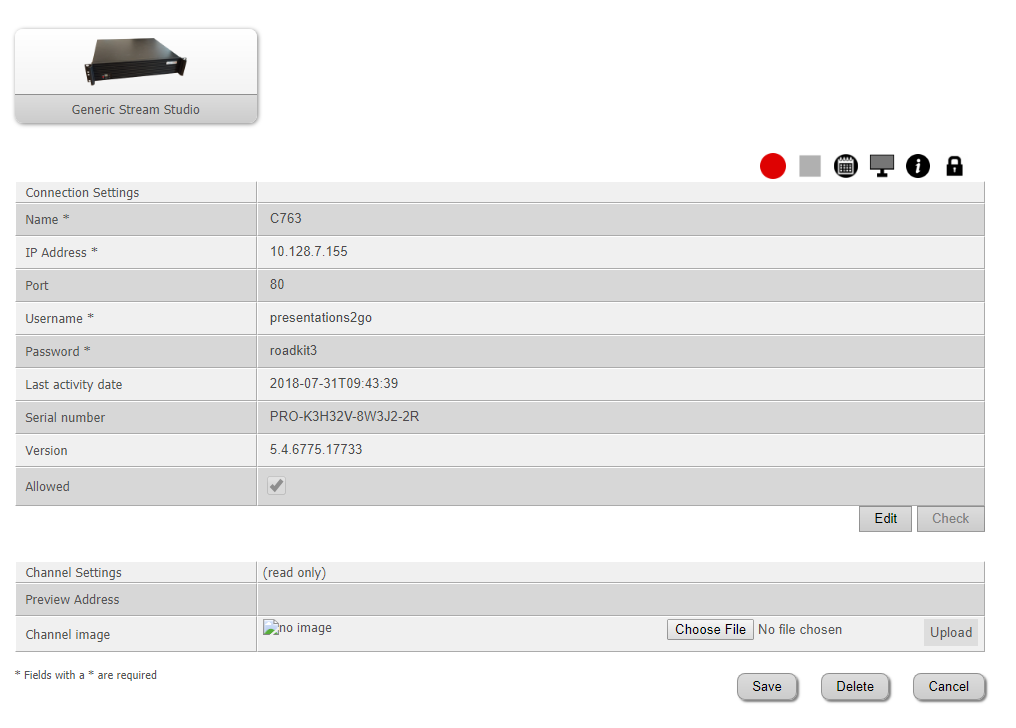Start recording with the red record icon
Screen dimensions: 1016x728
[x=772, y=166]
